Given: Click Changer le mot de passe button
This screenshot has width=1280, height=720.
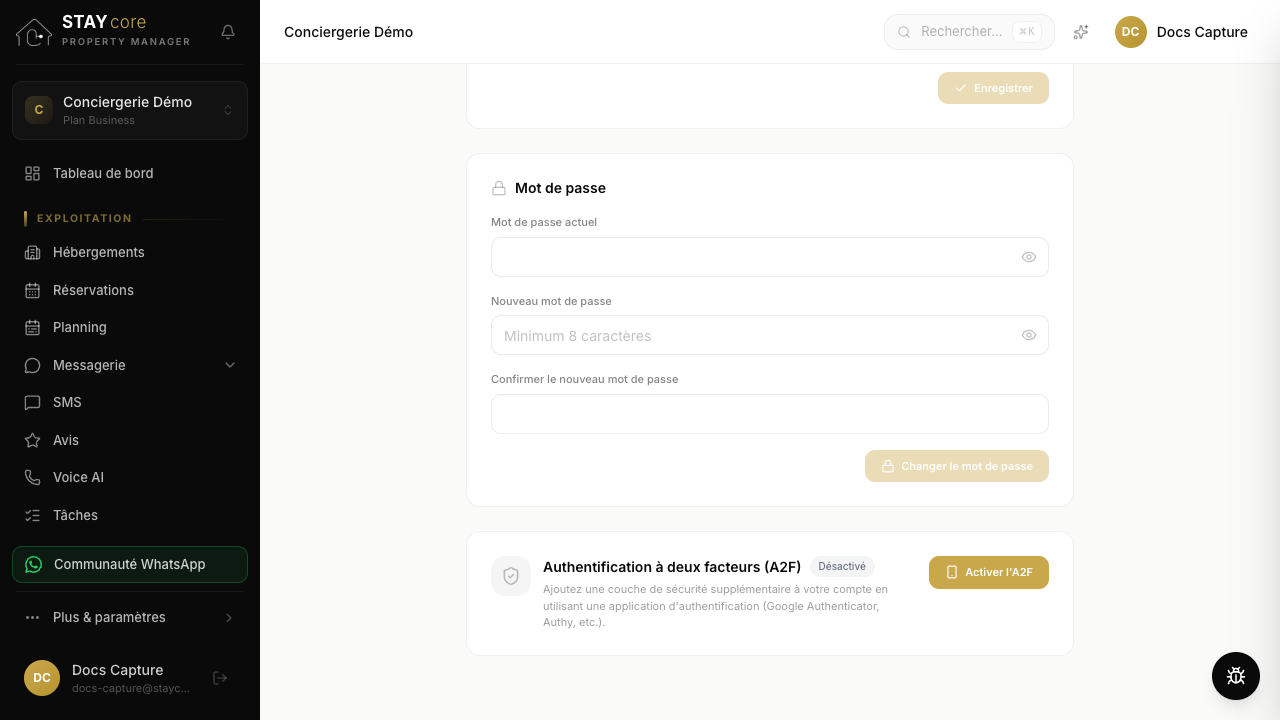Looking at the screenshot, I should click(x=957, y=466).
